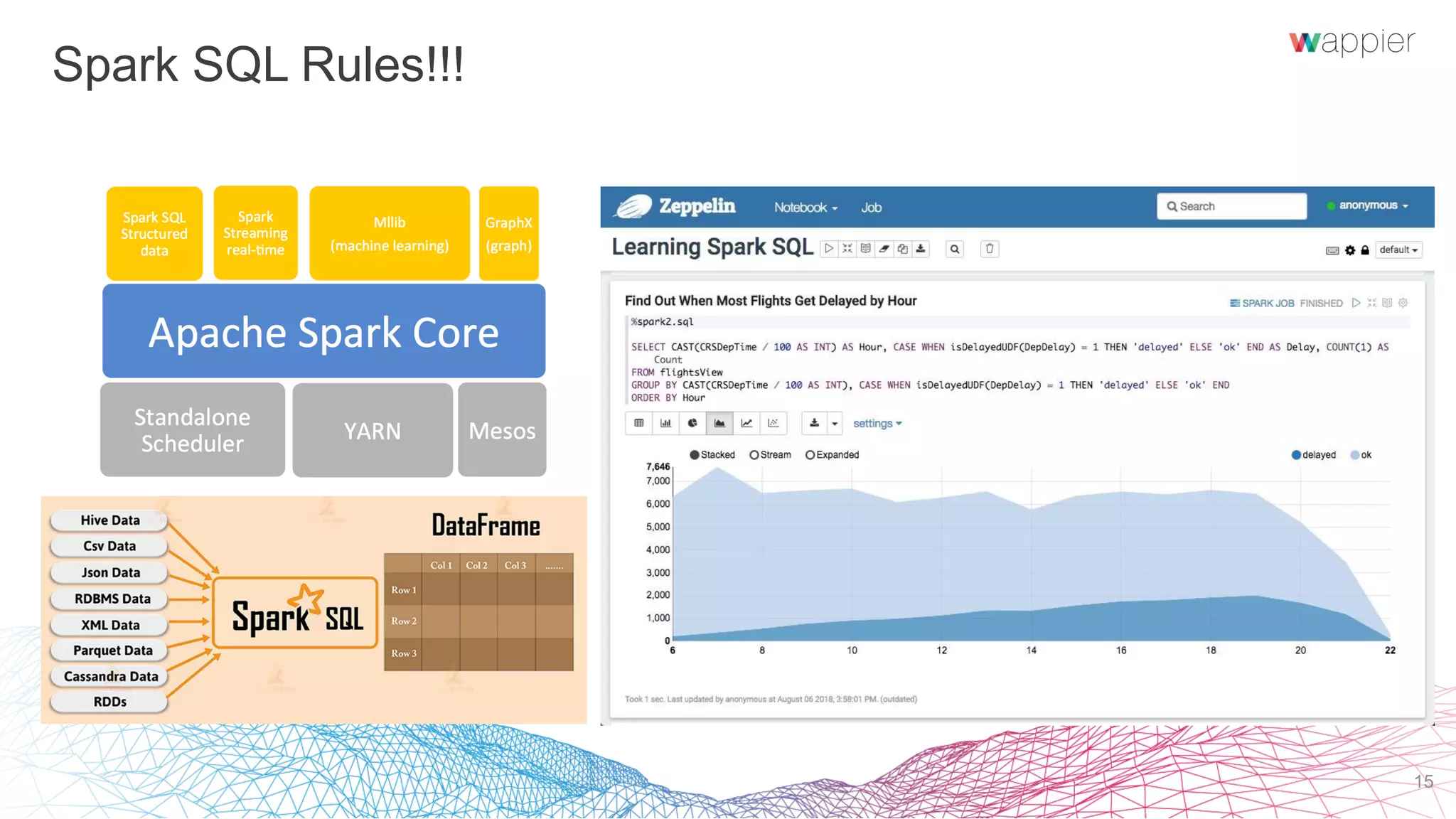Click the paragraph title about delayed flights

pos(771,301)
